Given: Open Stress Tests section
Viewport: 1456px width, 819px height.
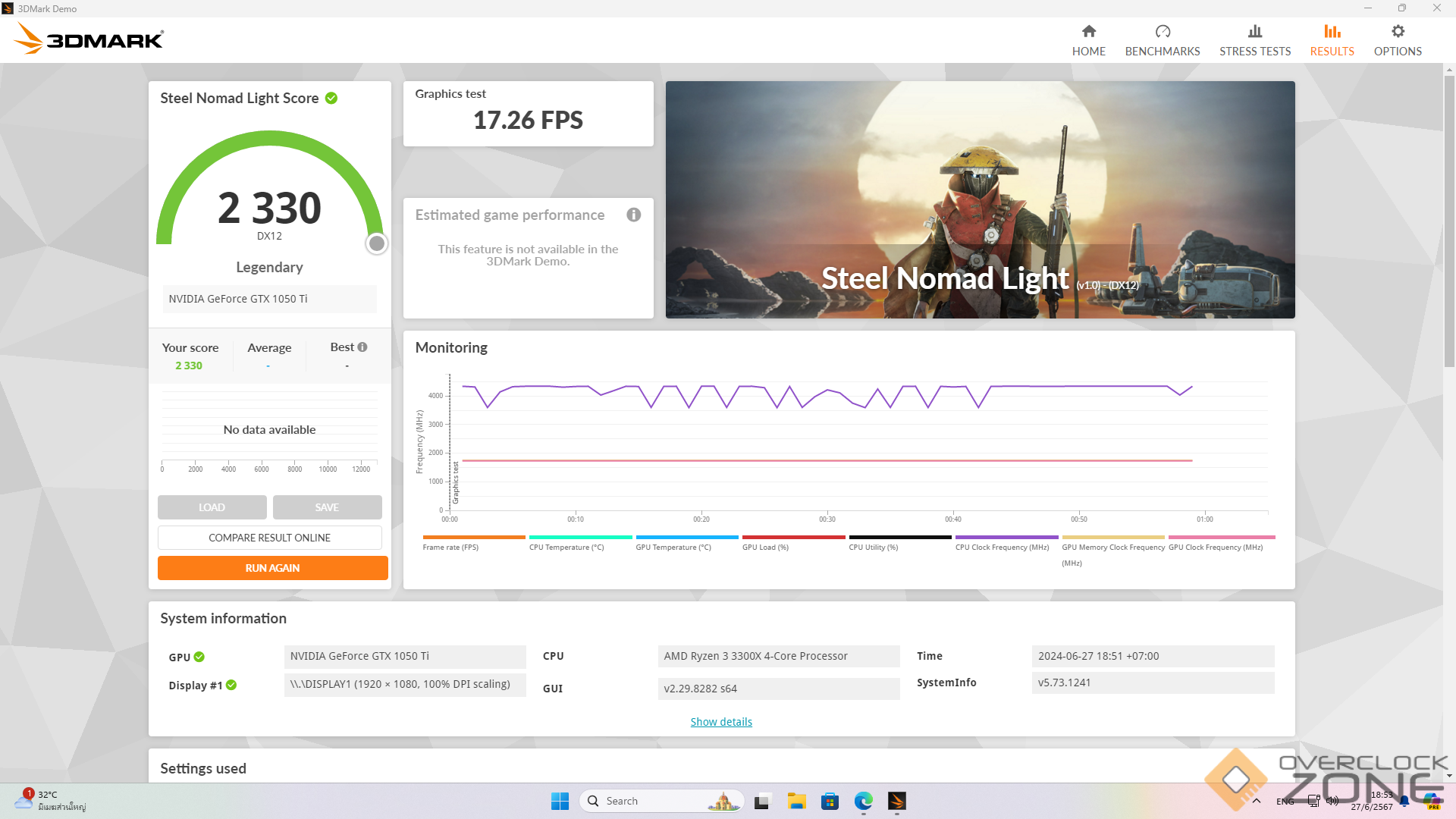Looking at the screenshot, I should [1254, 40].
